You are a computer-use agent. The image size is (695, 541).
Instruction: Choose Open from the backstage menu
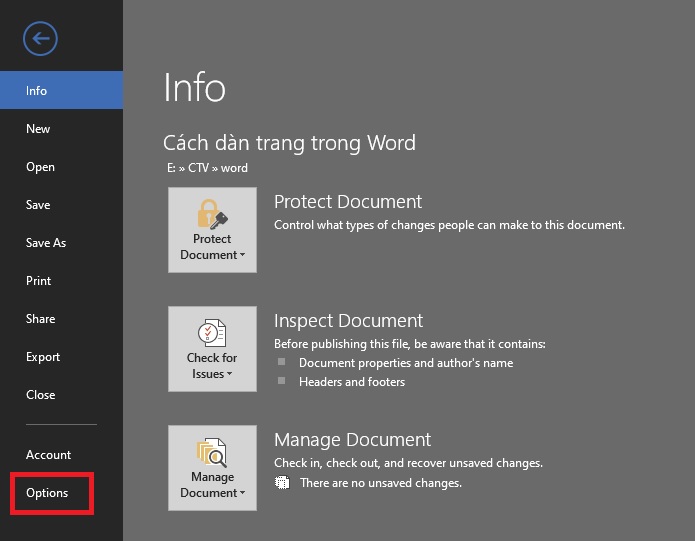click(40, 167)
